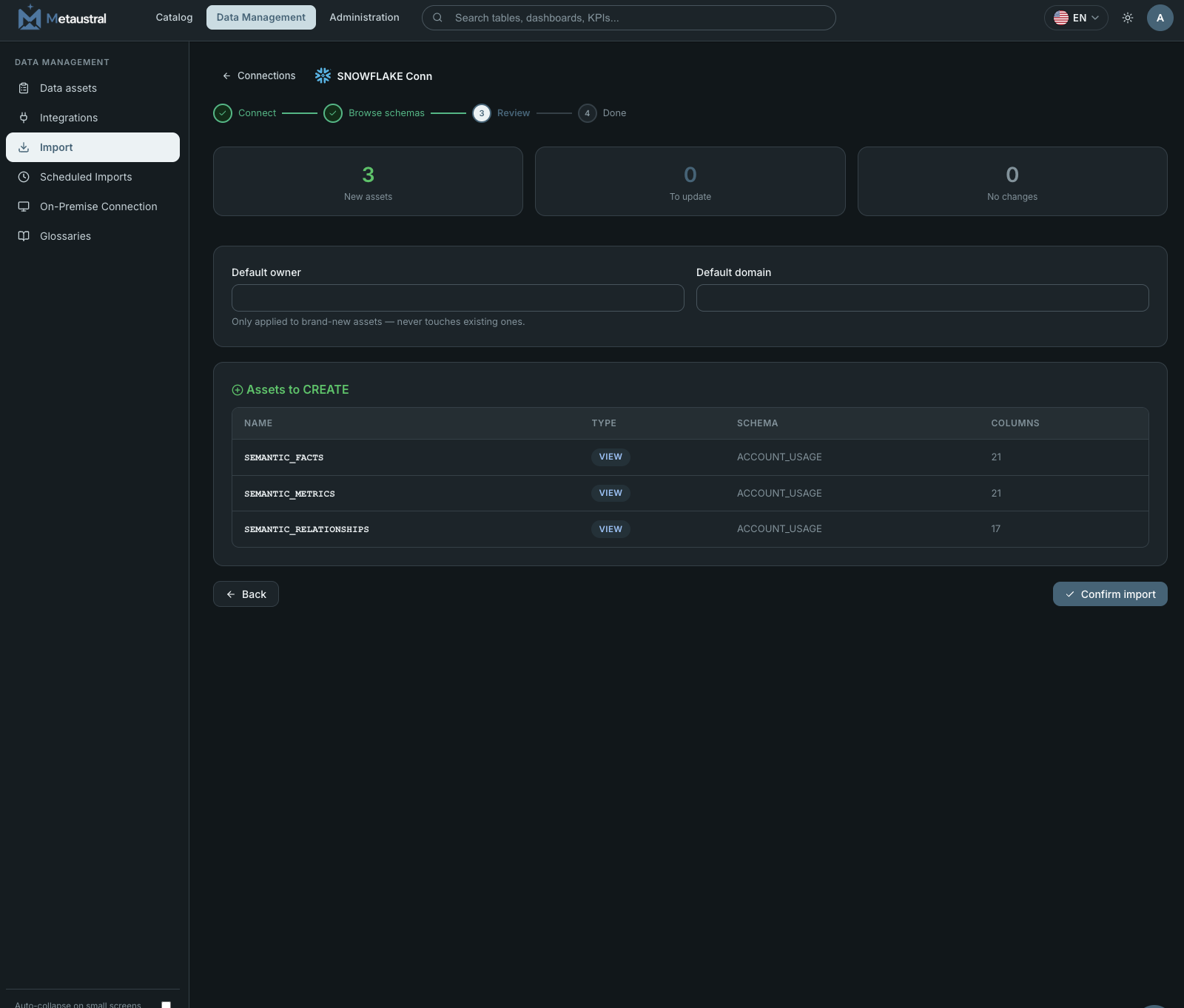Click ACCOUNT_USAGE schema for SEMANTIC_FACTS
This screenshot has height=1008, width=1184.
pos(779,457)
